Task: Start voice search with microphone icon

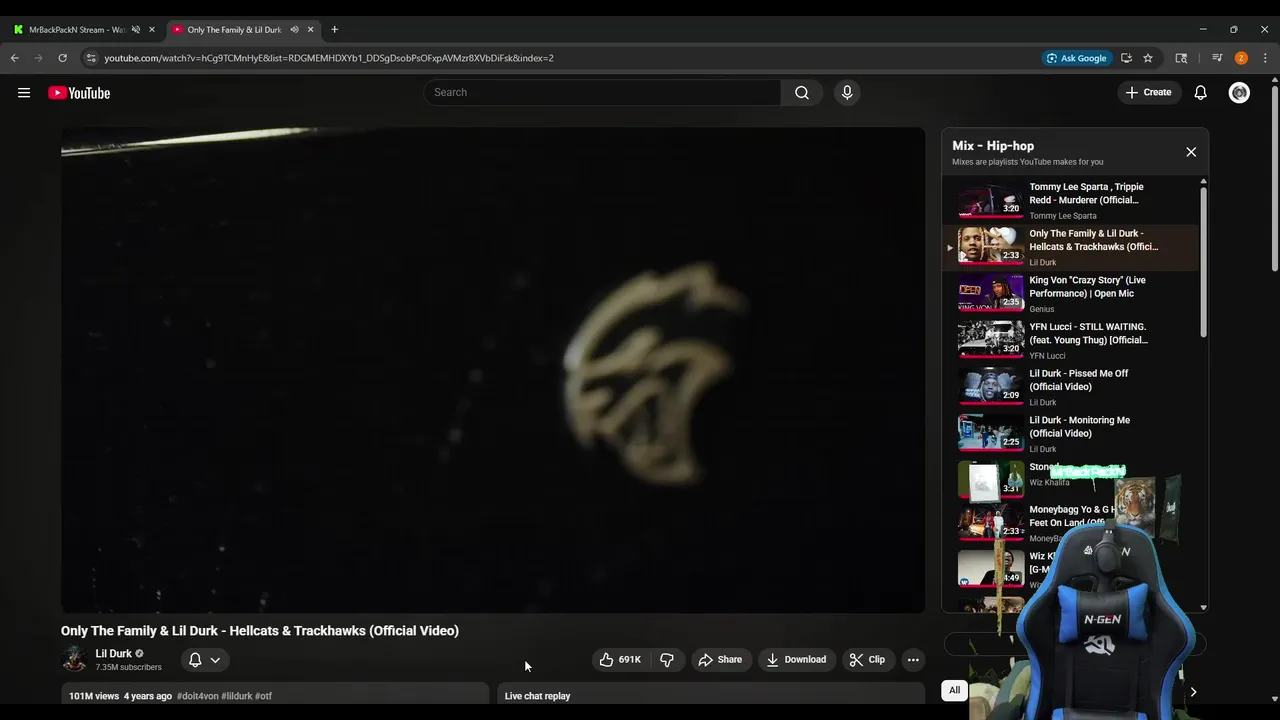Action: pyautogui.click(x=847, y=93)
